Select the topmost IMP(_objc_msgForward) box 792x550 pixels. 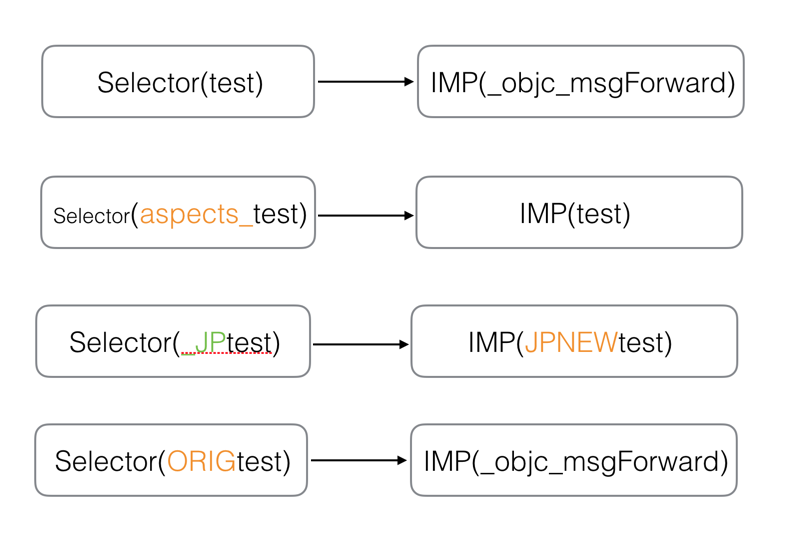(581, 82)
